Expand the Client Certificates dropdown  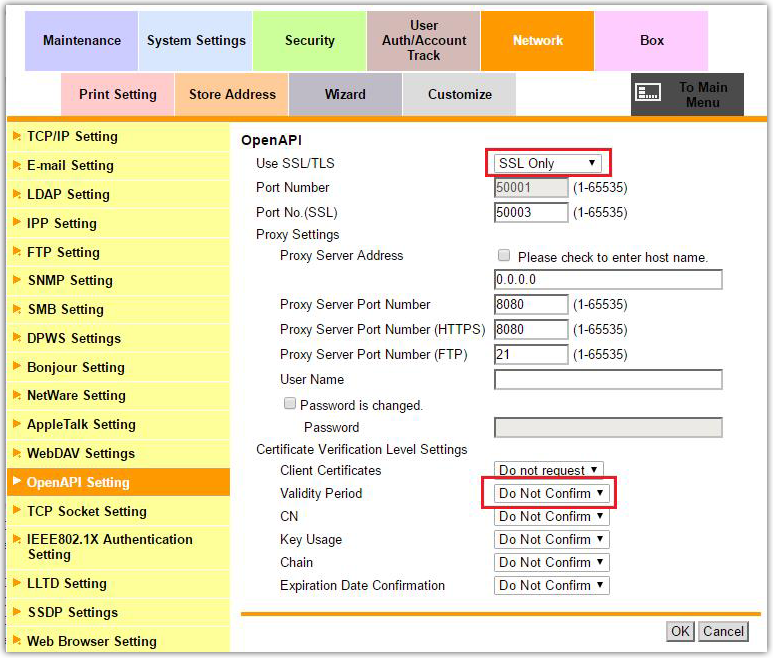[549, 470]
